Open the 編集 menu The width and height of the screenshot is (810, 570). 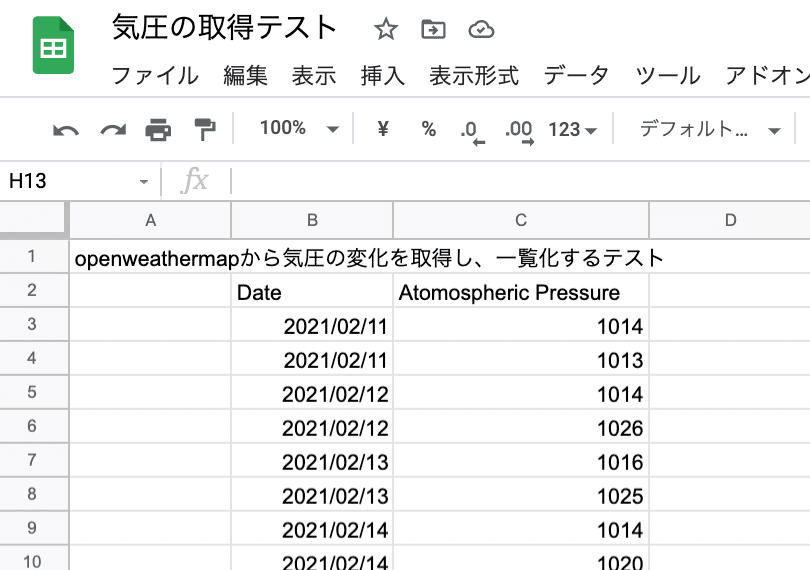(245, 75)
